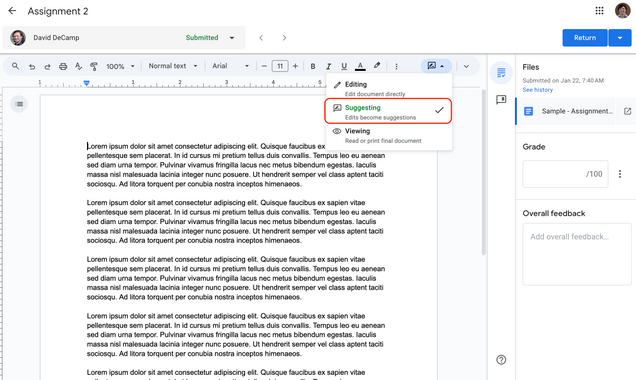Screen dimensions: 636x380
Task: Select Editing mode from menu
Action: click(x=388, y=88)
